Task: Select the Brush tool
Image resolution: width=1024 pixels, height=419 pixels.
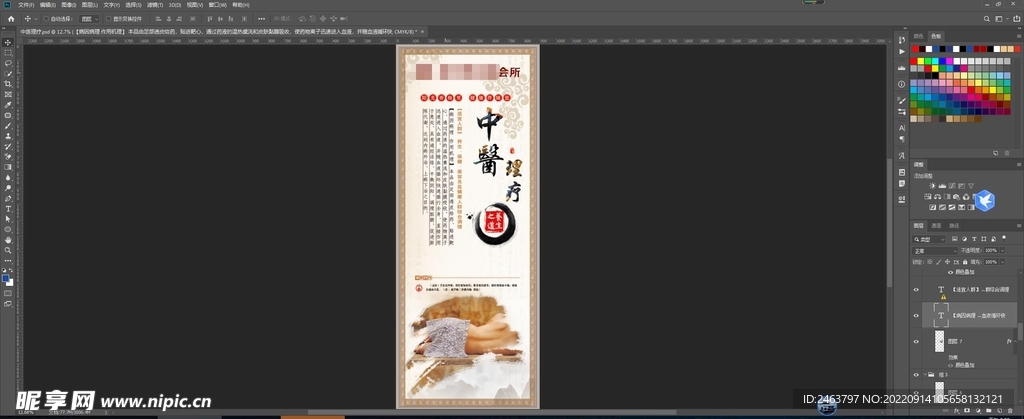Action: pyautogui.click(x=8, y=125)
